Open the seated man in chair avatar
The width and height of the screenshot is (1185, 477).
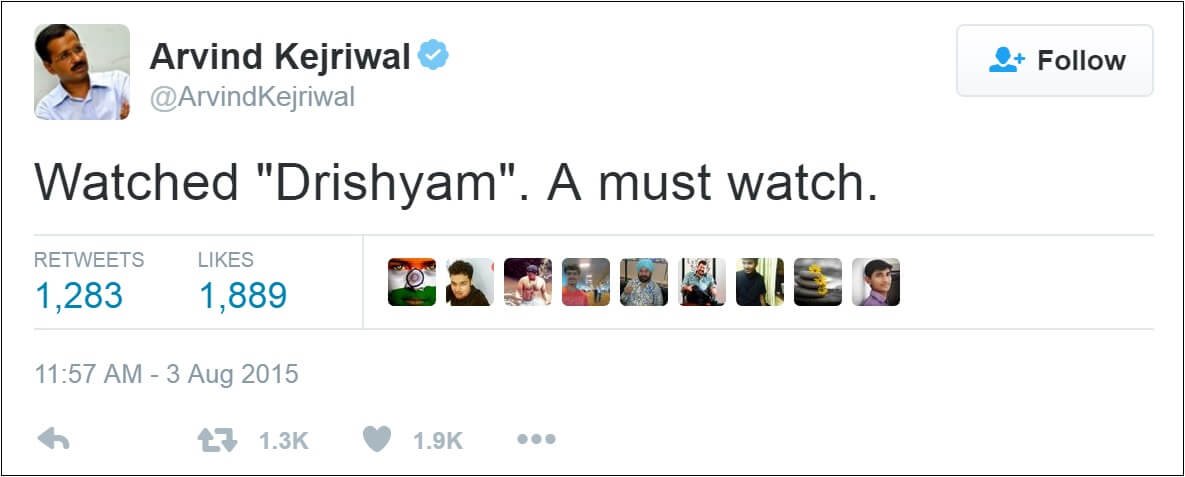702,282
